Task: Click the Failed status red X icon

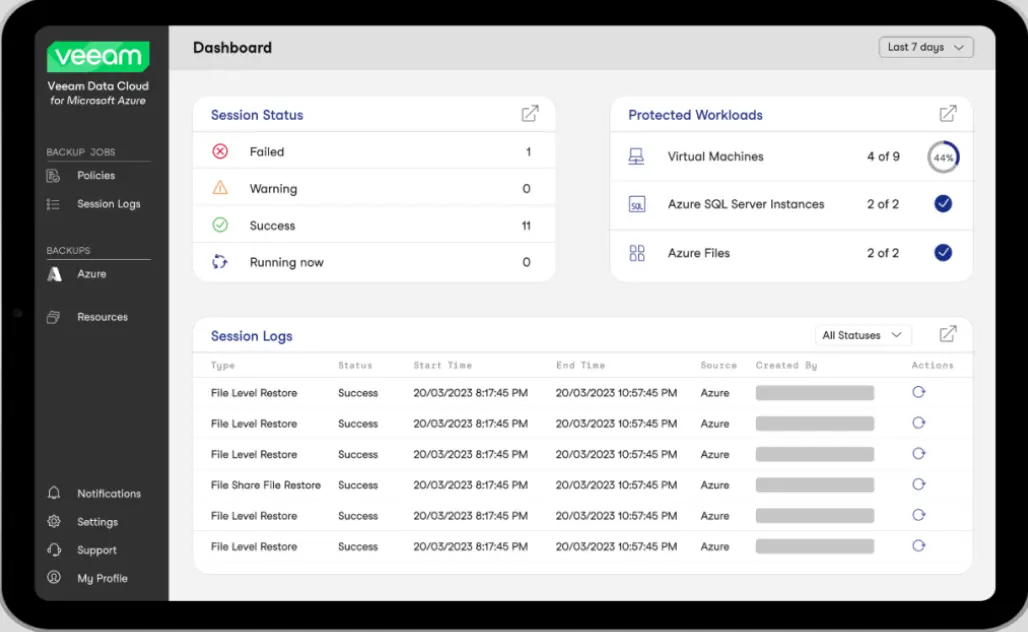Action: coord(220,151)
